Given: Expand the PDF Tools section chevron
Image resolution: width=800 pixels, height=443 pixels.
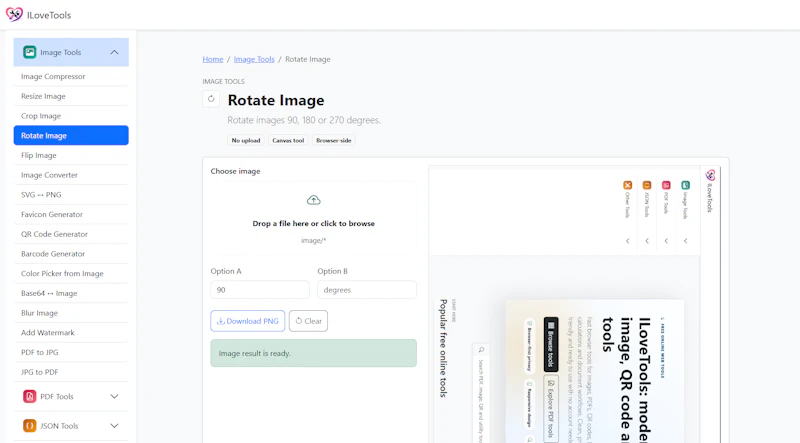Looking at the screenshot, I should point(114,396).
